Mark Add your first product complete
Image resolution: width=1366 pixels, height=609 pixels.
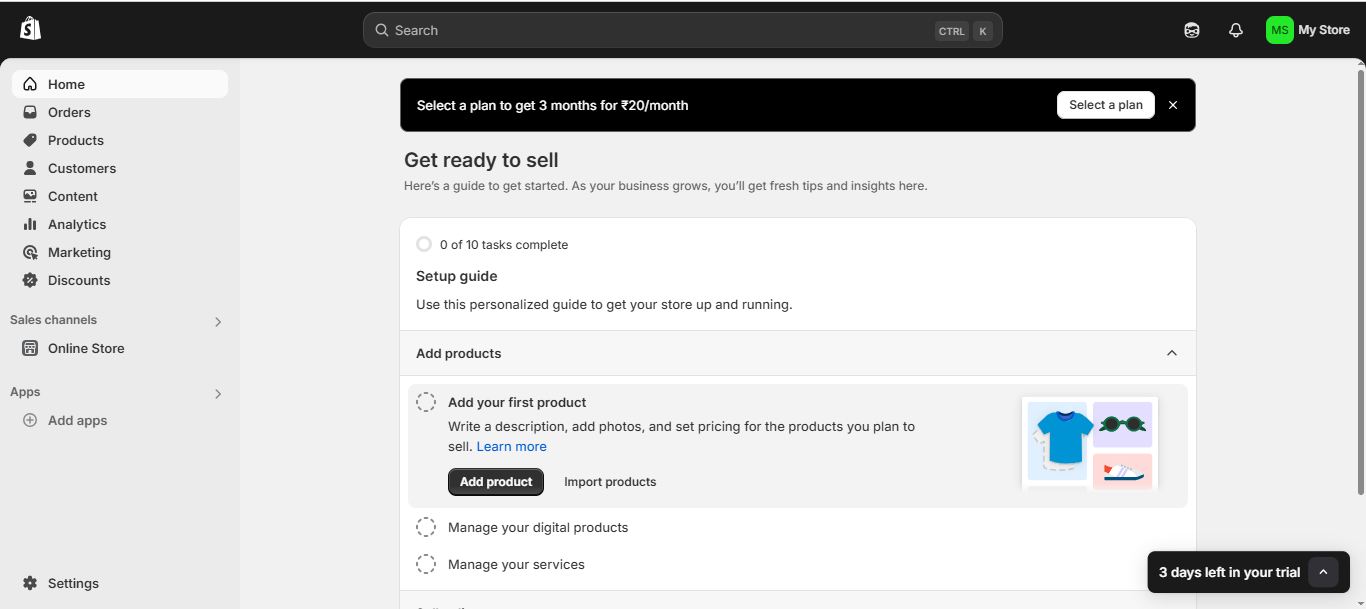[426, 402]
